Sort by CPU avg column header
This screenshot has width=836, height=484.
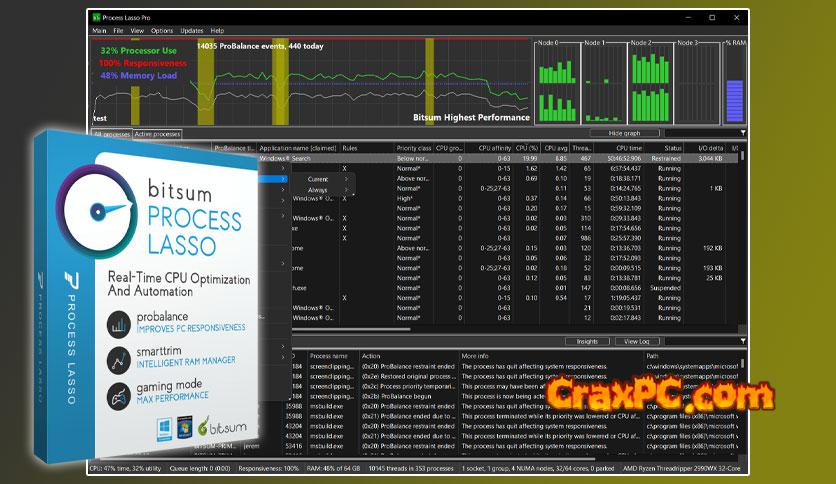pos(555,148)
